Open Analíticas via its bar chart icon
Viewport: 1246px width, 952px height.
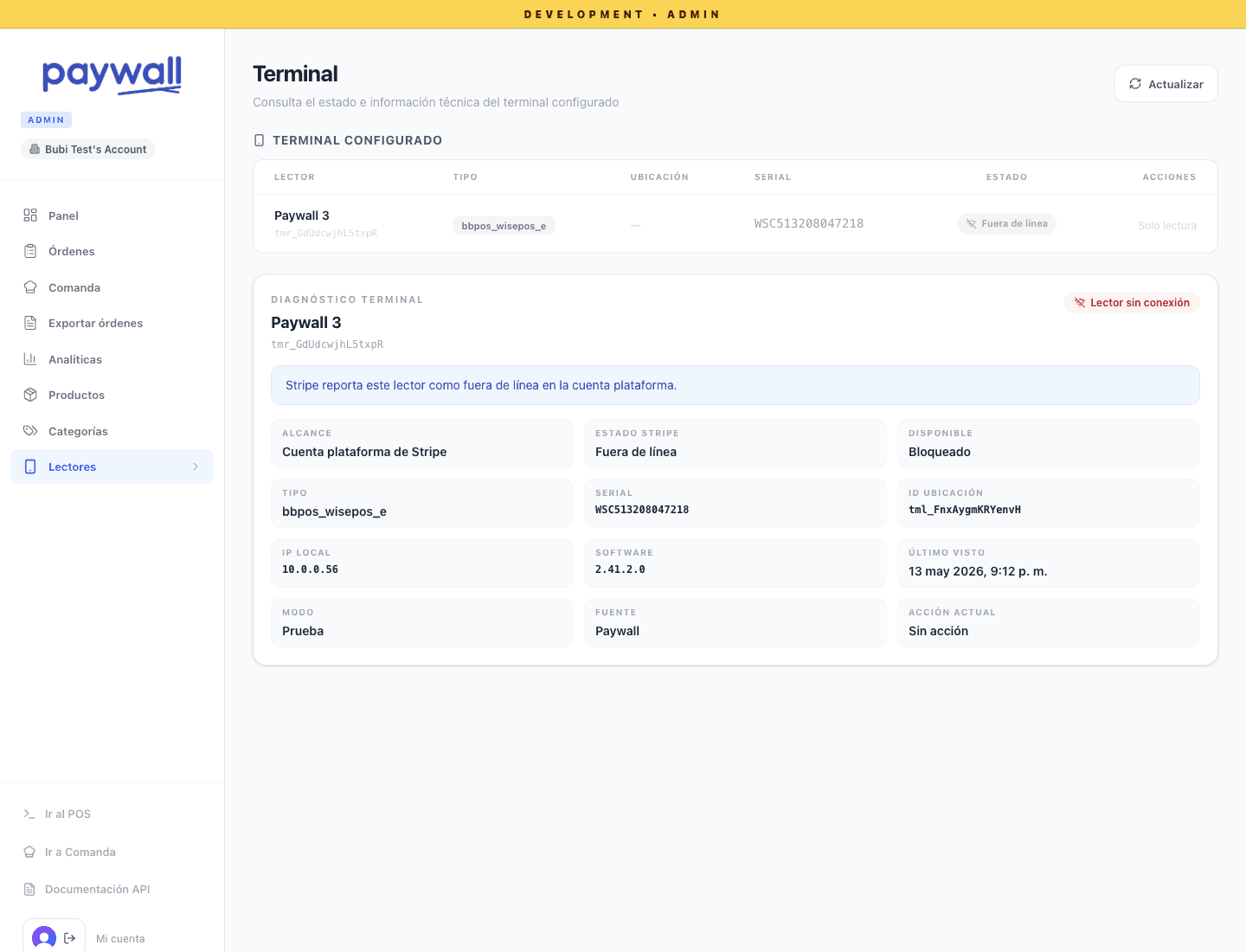(30, 359)
